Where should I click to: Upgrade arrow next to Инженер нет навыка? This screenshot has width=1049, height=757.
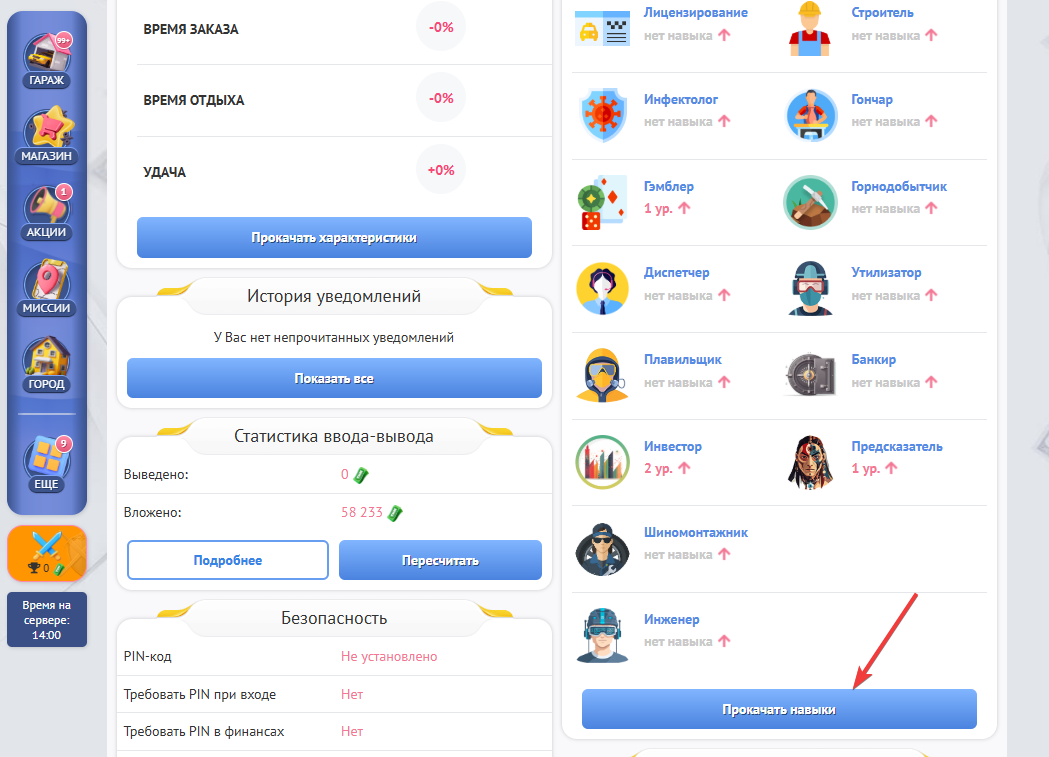coord(725,641)
